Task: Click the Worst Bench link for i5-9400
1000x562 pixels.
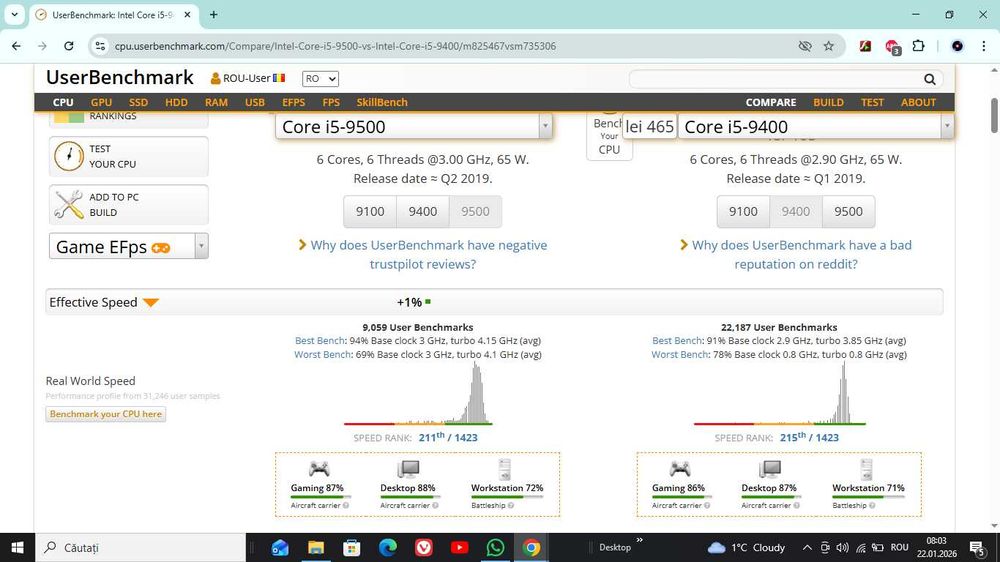Action: click(x=680, y=355)
